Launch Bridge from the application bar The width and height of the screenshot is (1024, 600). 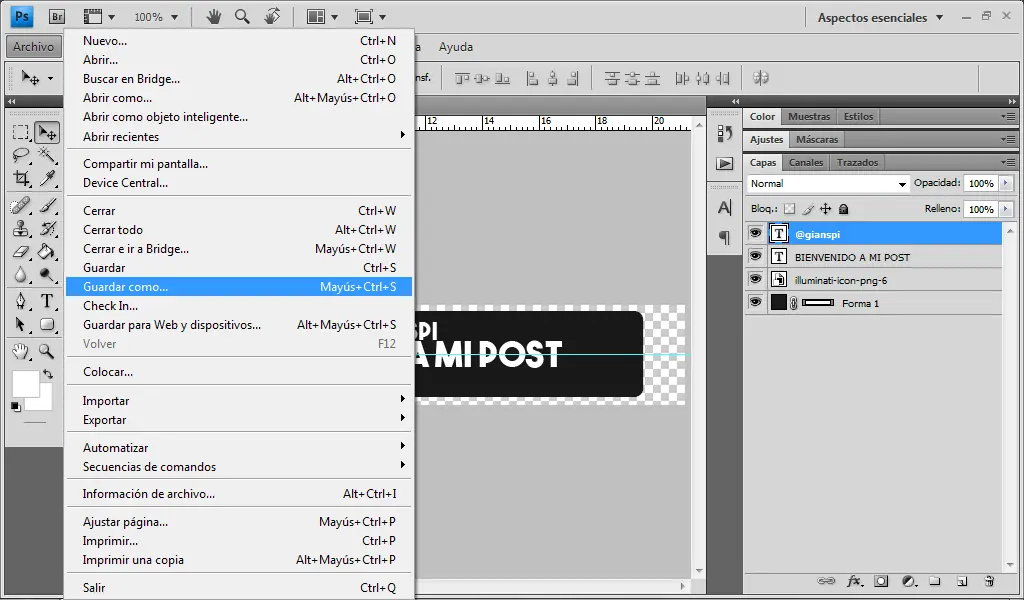tap(57, 17)
